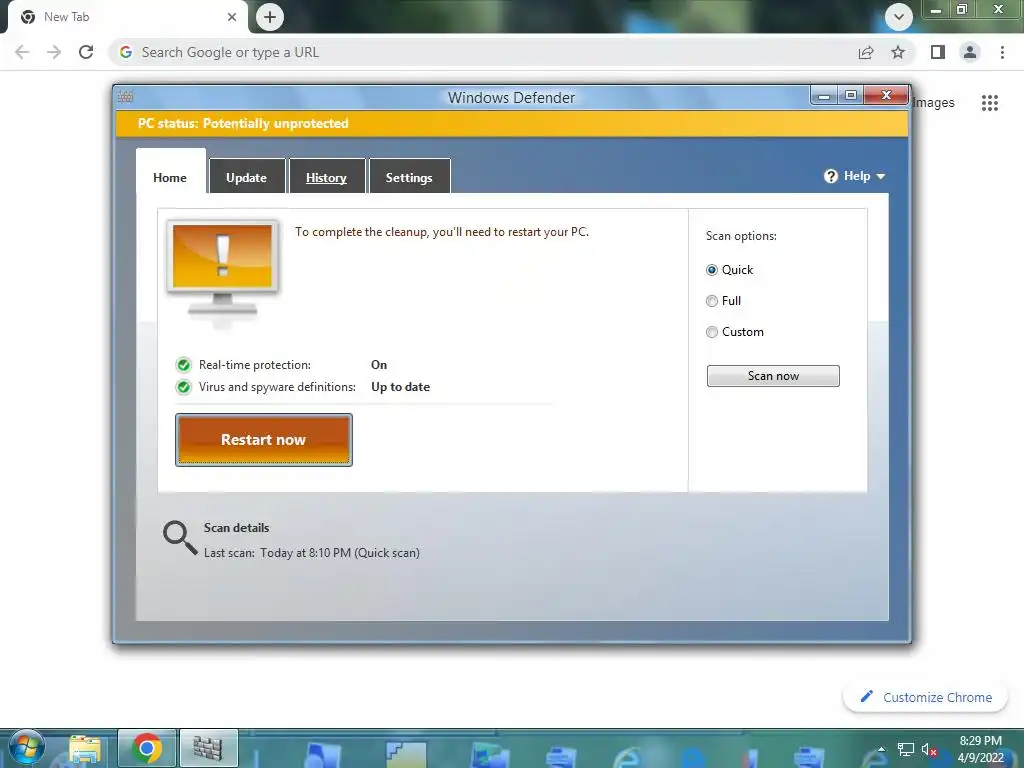Click the network tray icon

pyautogui.click(x=906, y=750)
